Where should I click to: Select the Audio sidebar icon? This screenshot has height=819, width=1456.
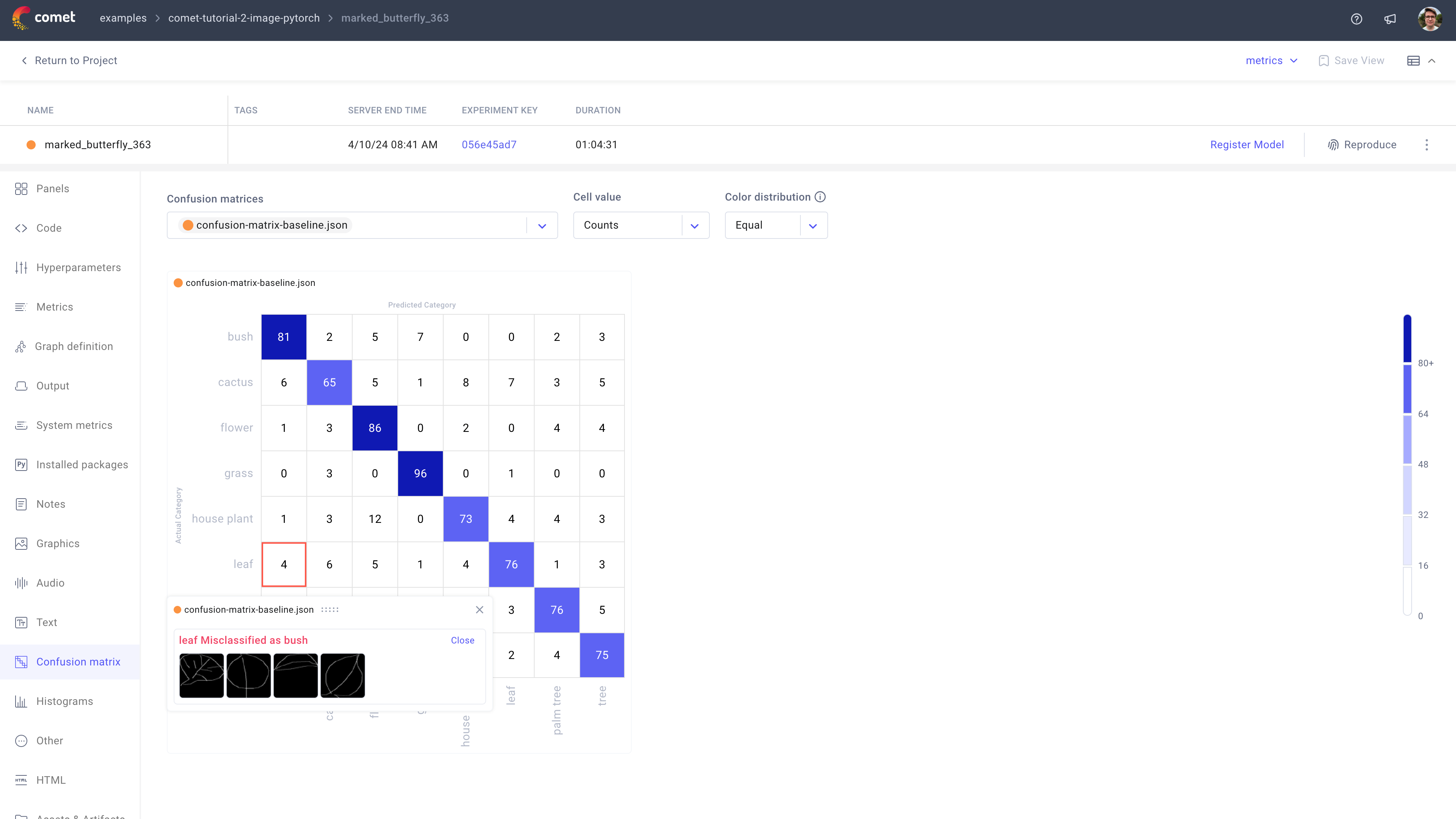pyautogui.click(x=22, y=583)
